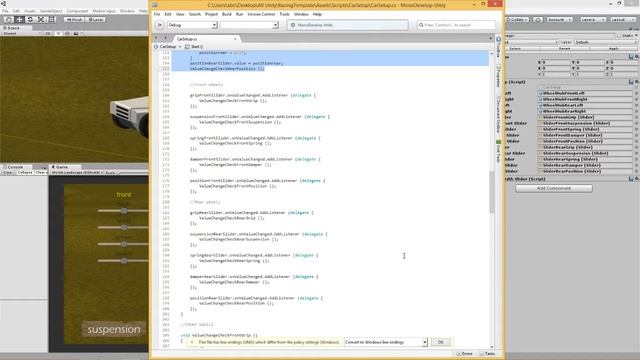This screenshot has width=640, height=360.
Task: Open MonoDevelop Edit menu
Action: tap(168, 14)
